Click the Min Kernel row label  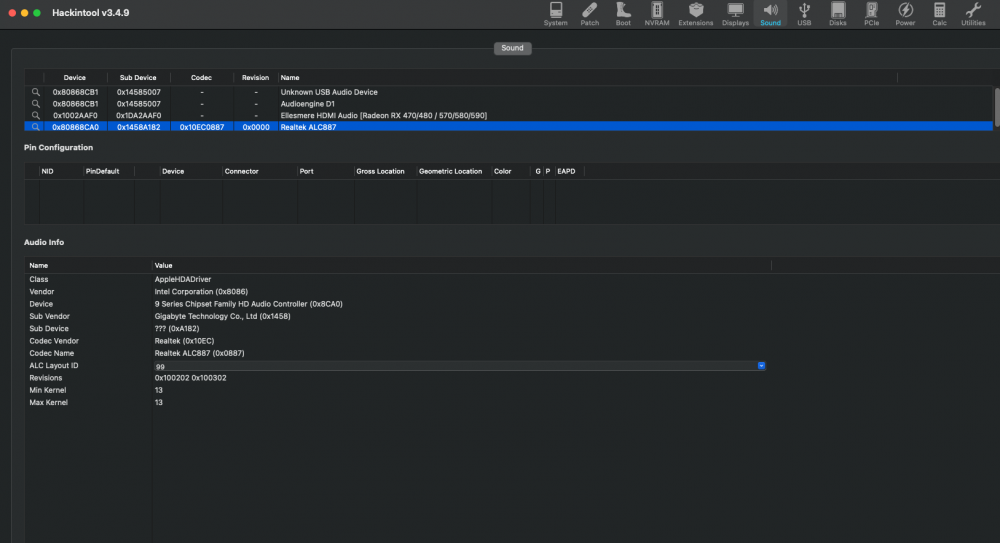click(x=47, y=390)
